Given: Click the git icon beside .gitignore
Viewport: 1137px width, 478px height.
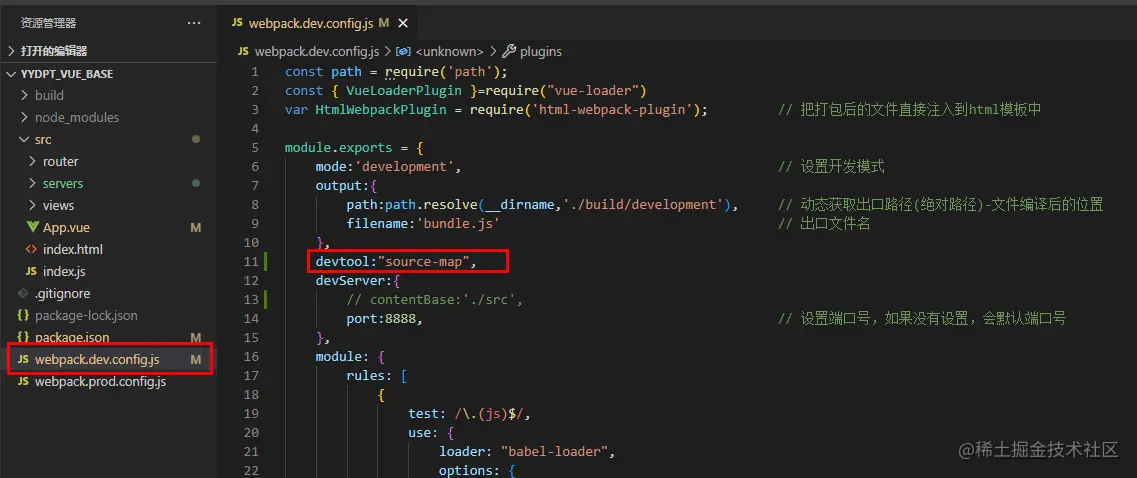Looking at the screenshot, I should [23, 293].
